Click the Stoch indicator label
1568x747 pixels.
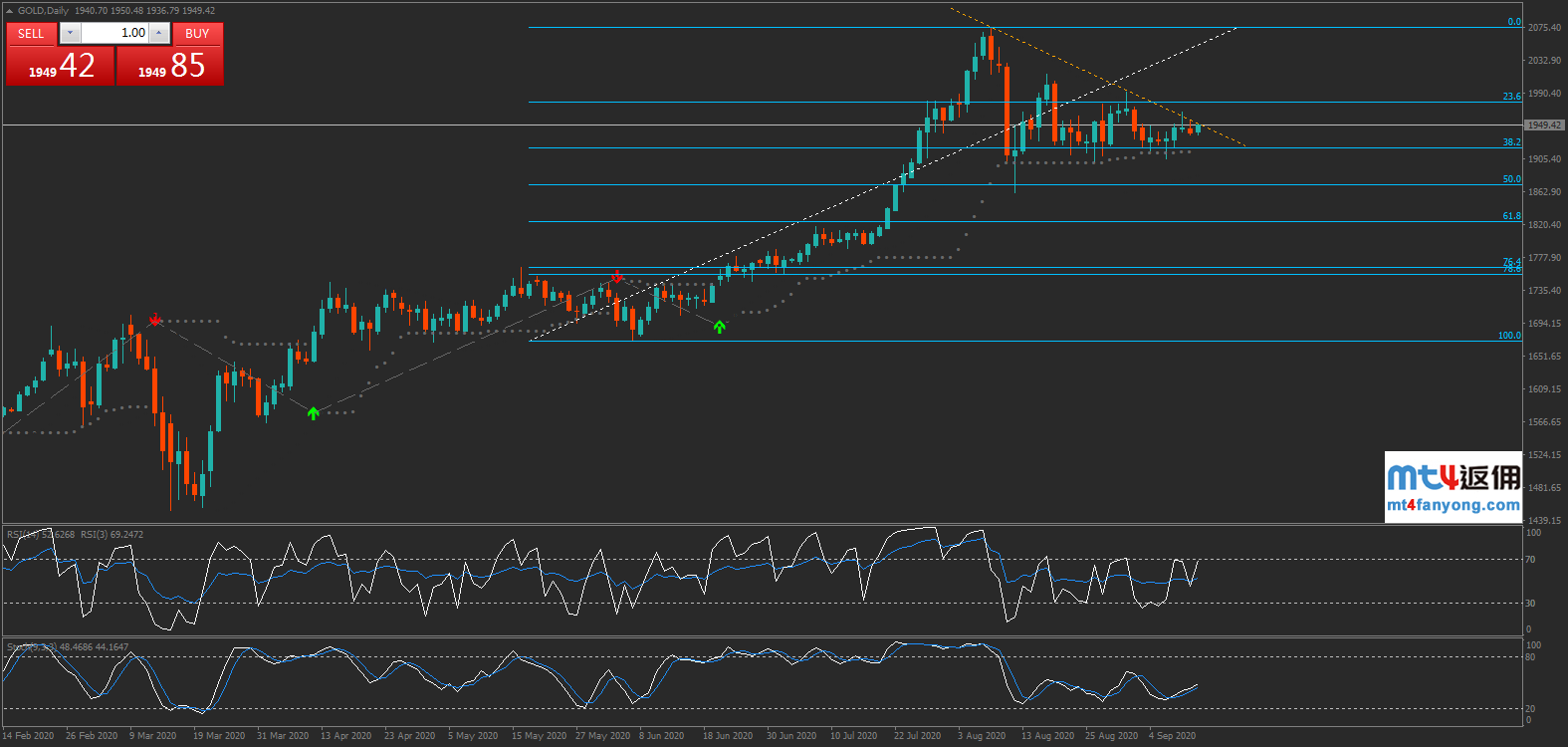[x=68, y=647]
